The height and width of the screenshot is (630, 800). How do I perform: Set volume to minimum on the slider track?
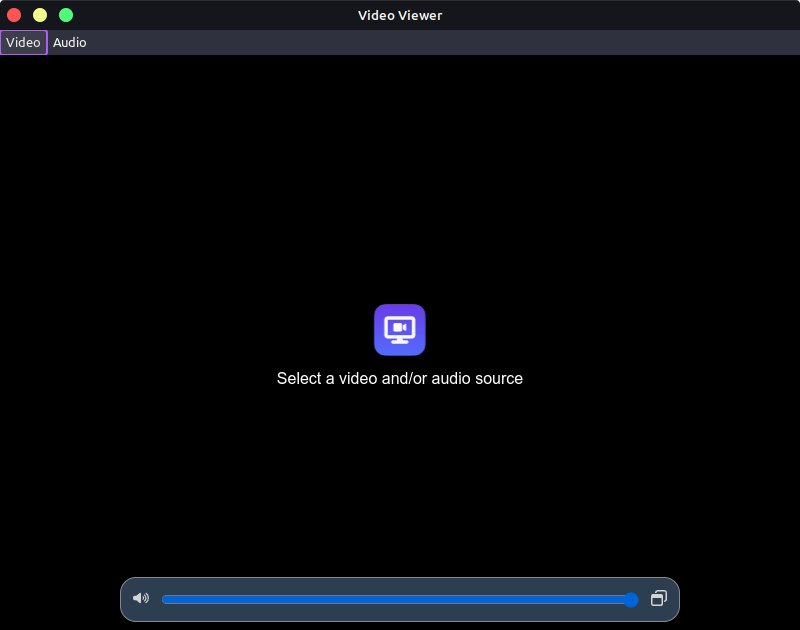(165, 600)
